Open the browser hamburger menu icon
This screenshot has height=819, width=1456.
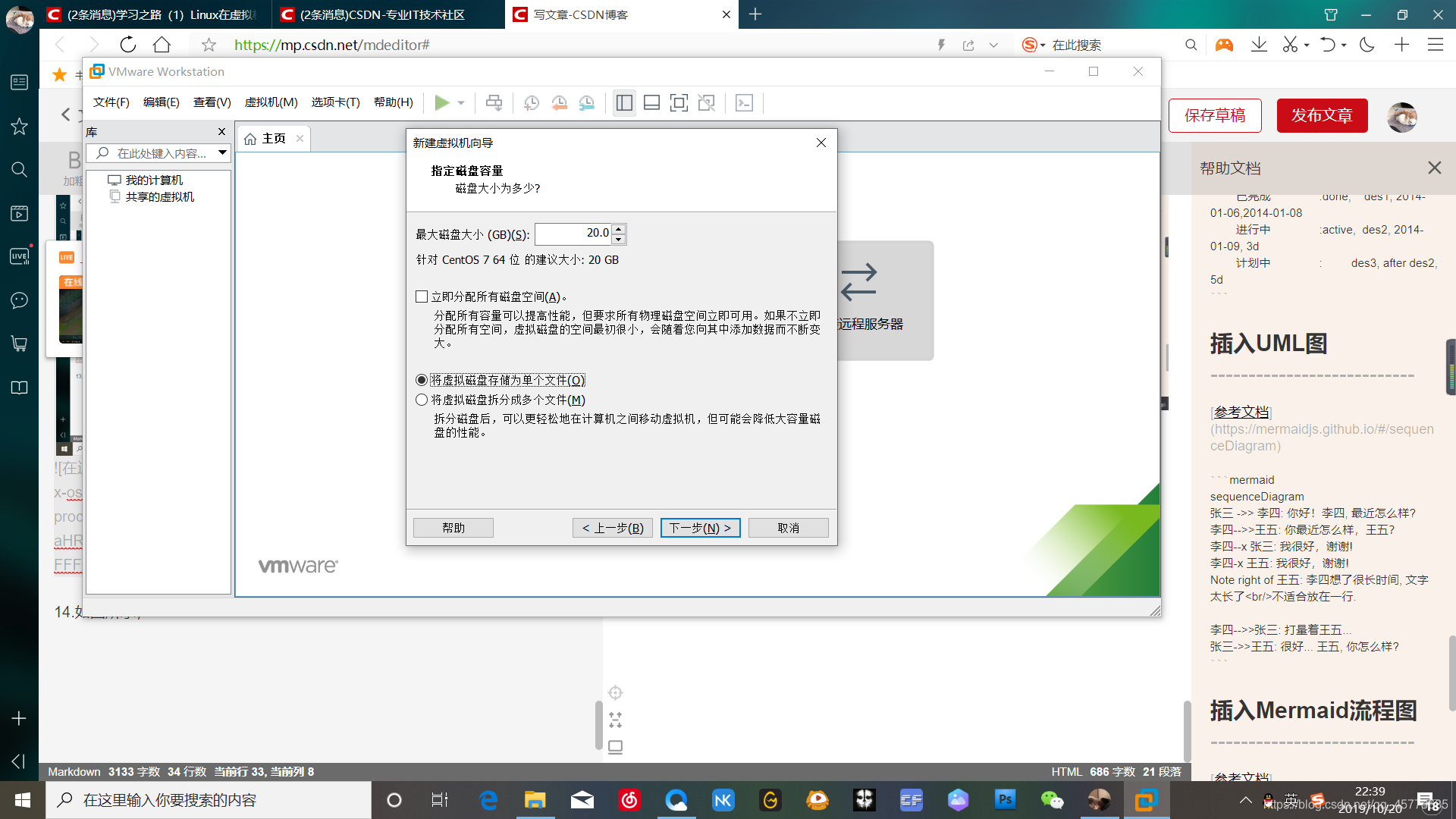1435,45
